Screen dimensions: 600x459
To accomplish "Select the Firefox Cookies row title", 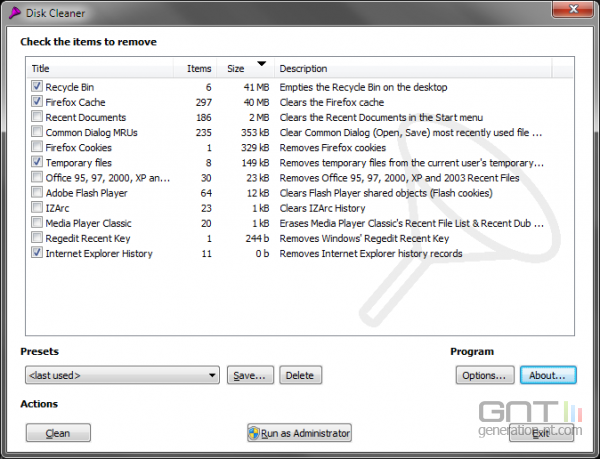I will point(78,148).
